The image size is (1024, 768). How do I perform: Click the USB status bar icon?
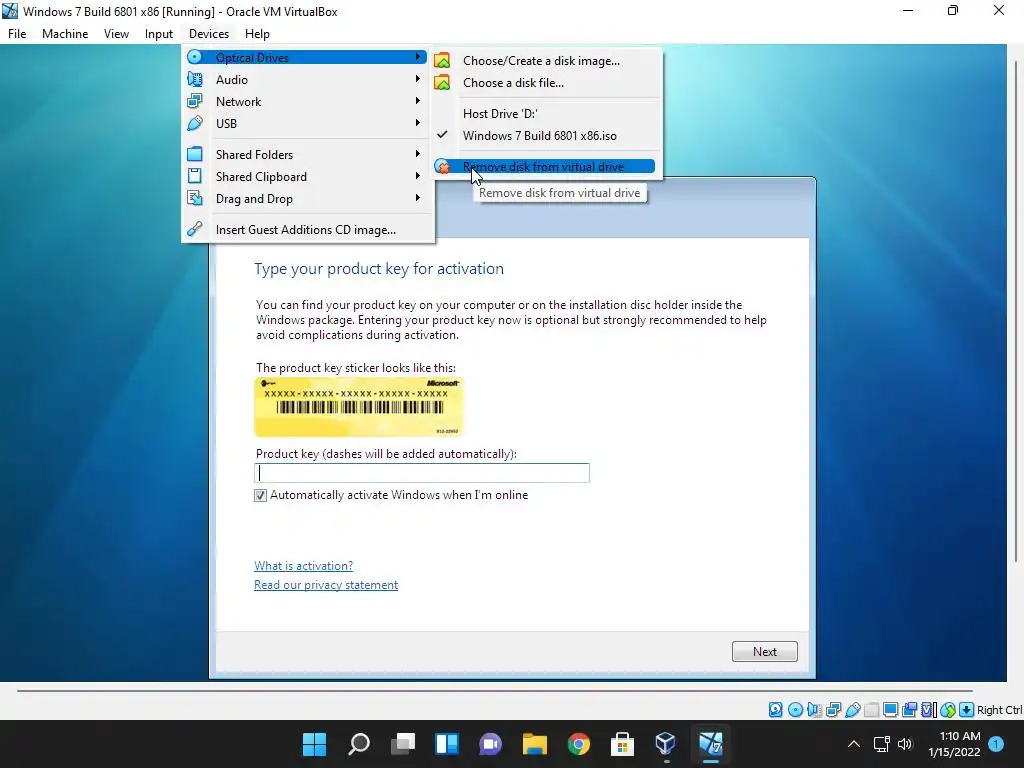pos(852,709)
